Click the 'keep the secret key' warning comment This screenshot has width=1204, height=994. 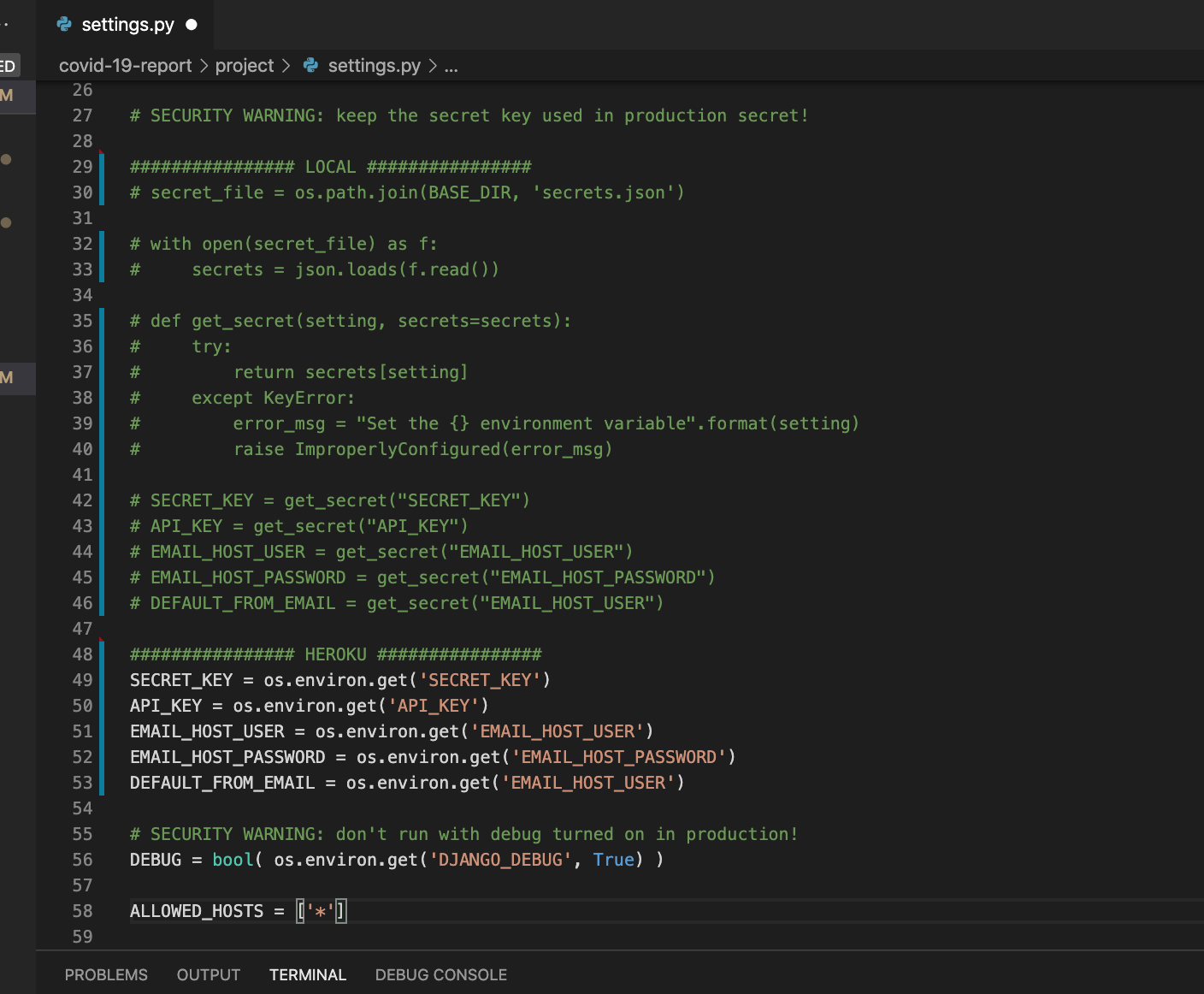point(469,115)
